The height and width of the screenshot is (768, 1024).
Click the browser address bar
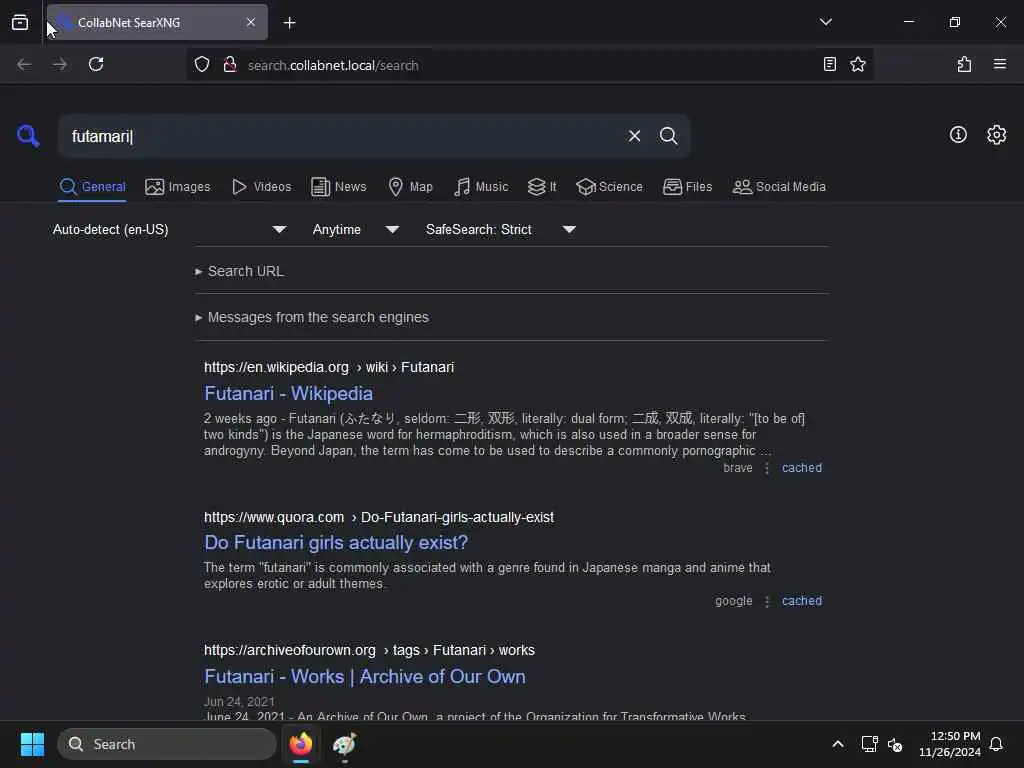tap(529, 65)
